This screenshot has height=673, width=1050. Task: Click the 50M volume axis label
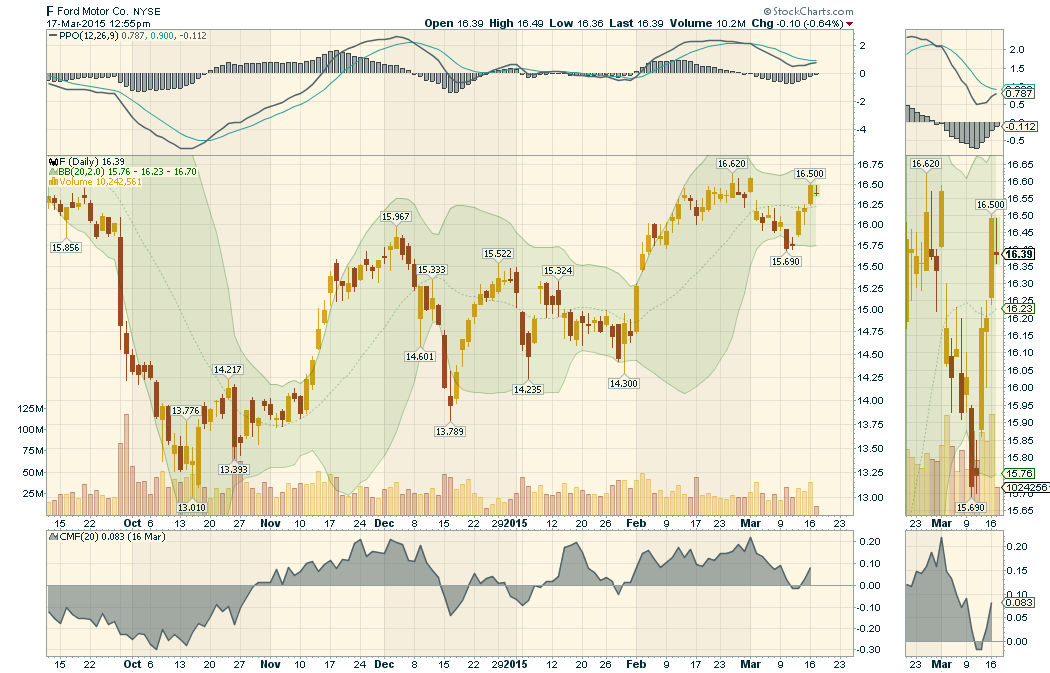(x=33, y=473)
